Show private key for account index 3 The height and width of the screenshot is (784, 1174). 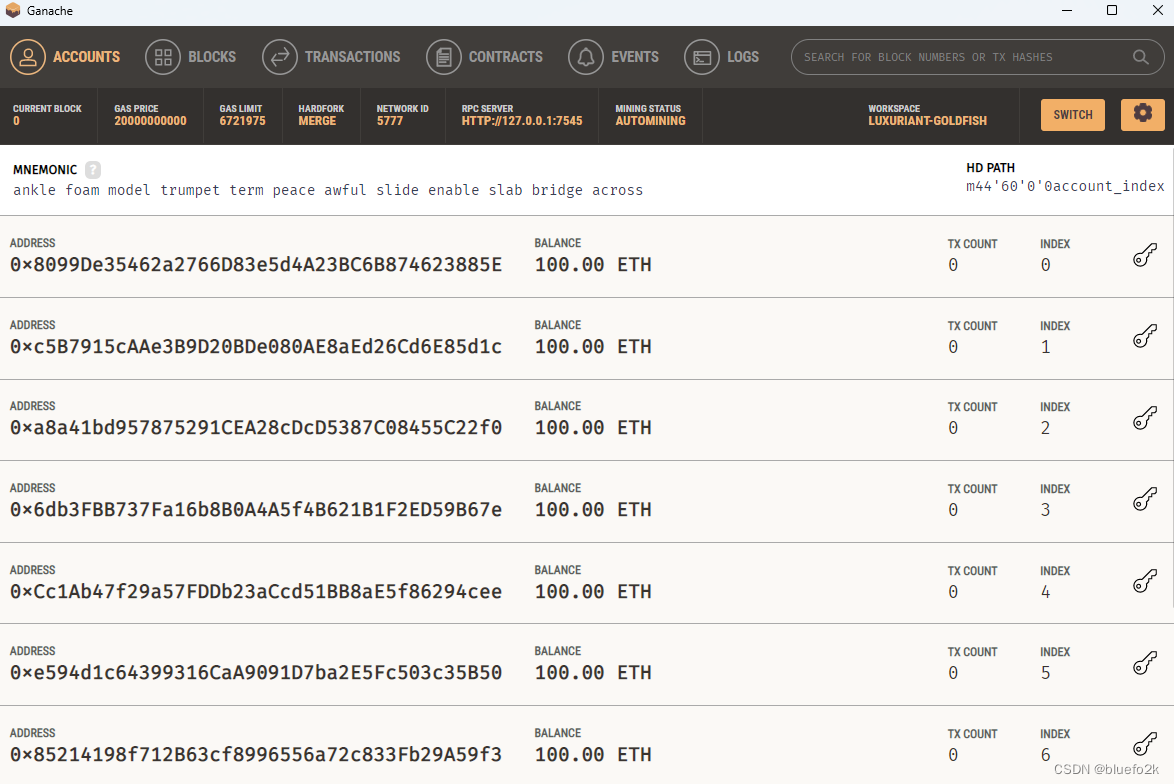point(1145,500)
